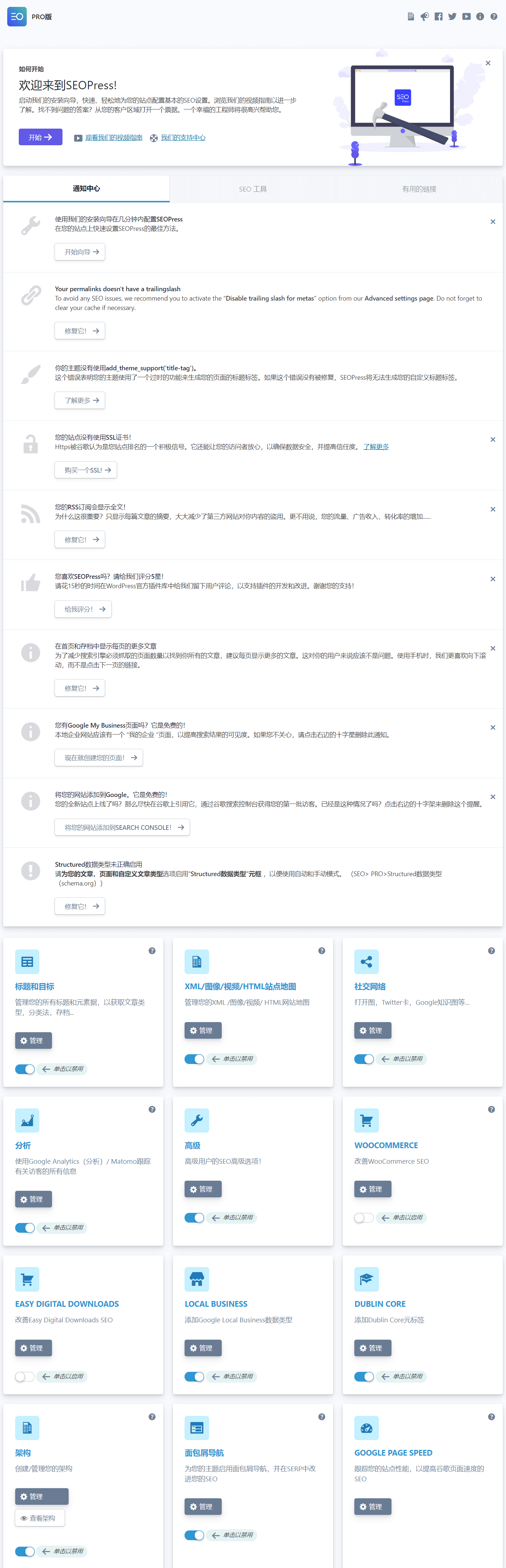
Task: Open the YouTube icon in header
Action: [467, 16]
